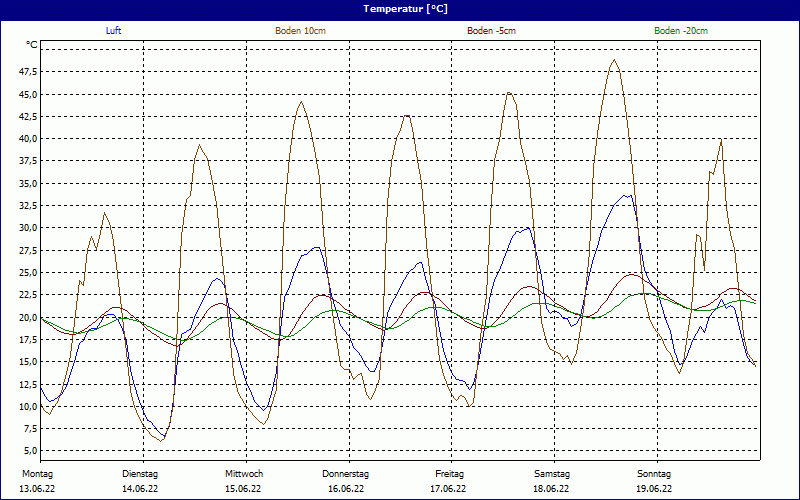Image resolution: width=800 pixels, height=500 pixels.
Task: Click the 42,5 y-axis value
Action: [x=28, y=116]
